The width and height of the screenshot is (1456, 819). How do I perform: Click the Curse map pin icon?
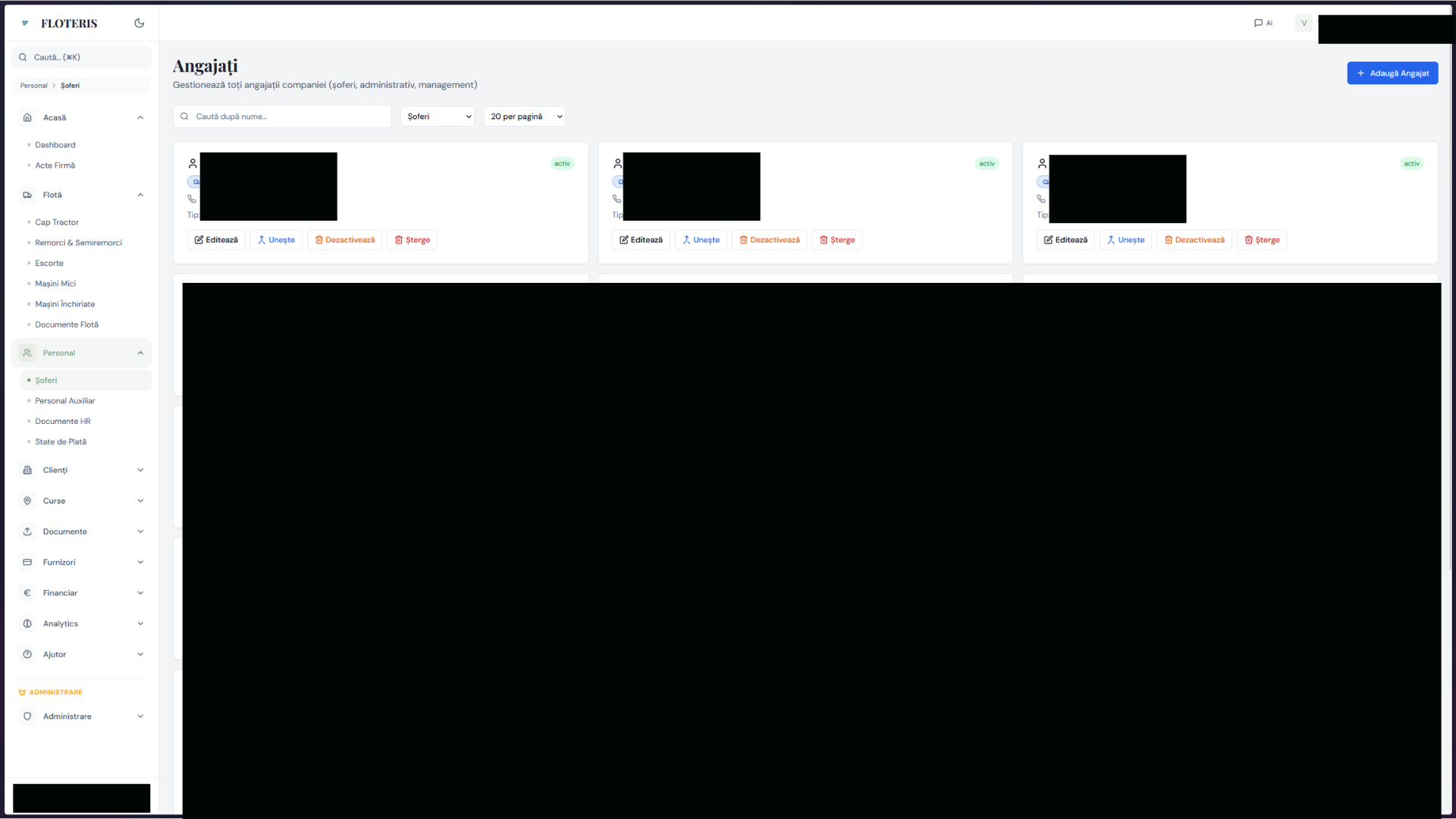[x=27, y=500]
